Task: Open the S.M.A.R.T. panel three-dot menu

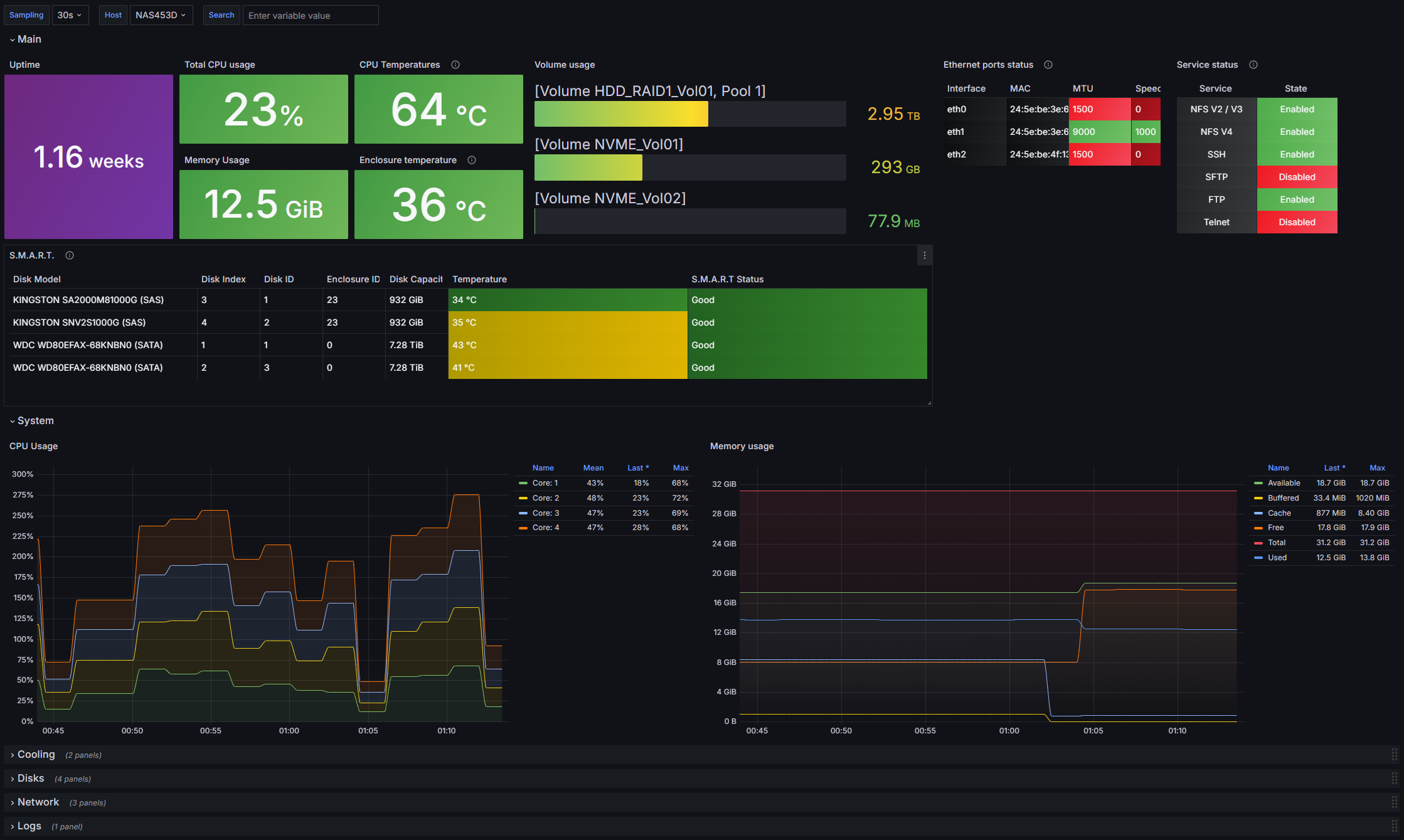Action: [x=924, y=255]
